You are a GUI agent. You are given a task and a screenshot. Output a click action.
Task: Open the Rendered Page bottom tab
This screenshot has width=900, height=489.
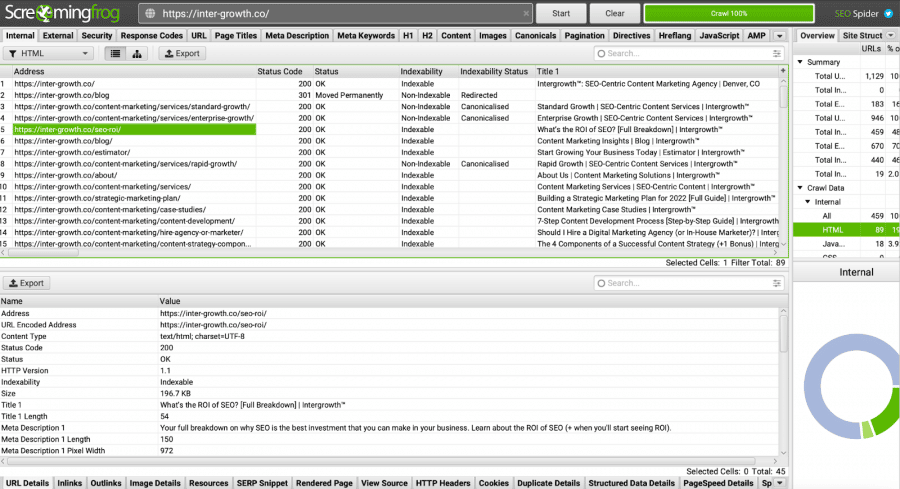324,483
